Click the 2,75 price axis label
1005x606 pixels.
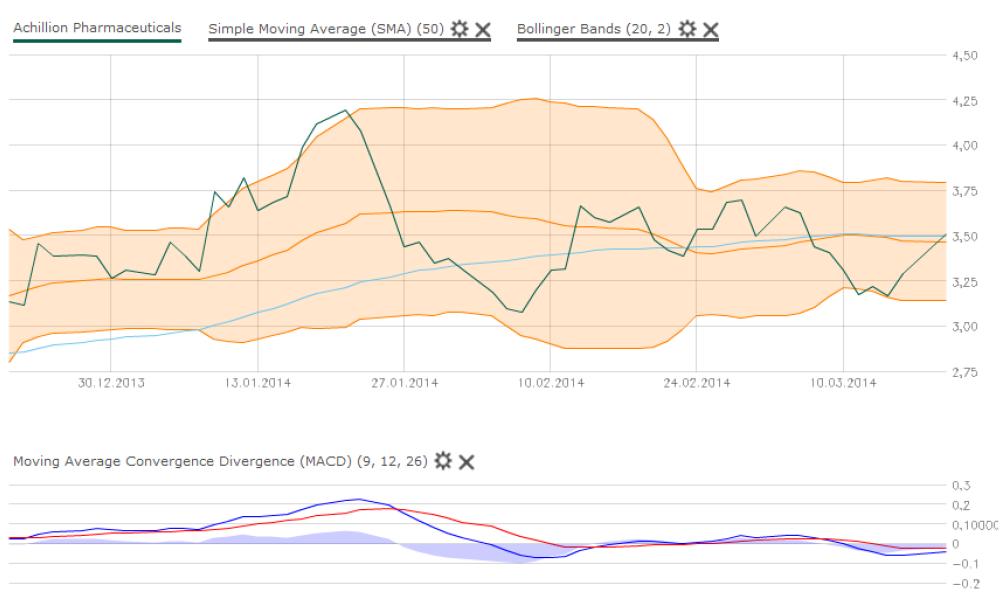click(963, 372)
